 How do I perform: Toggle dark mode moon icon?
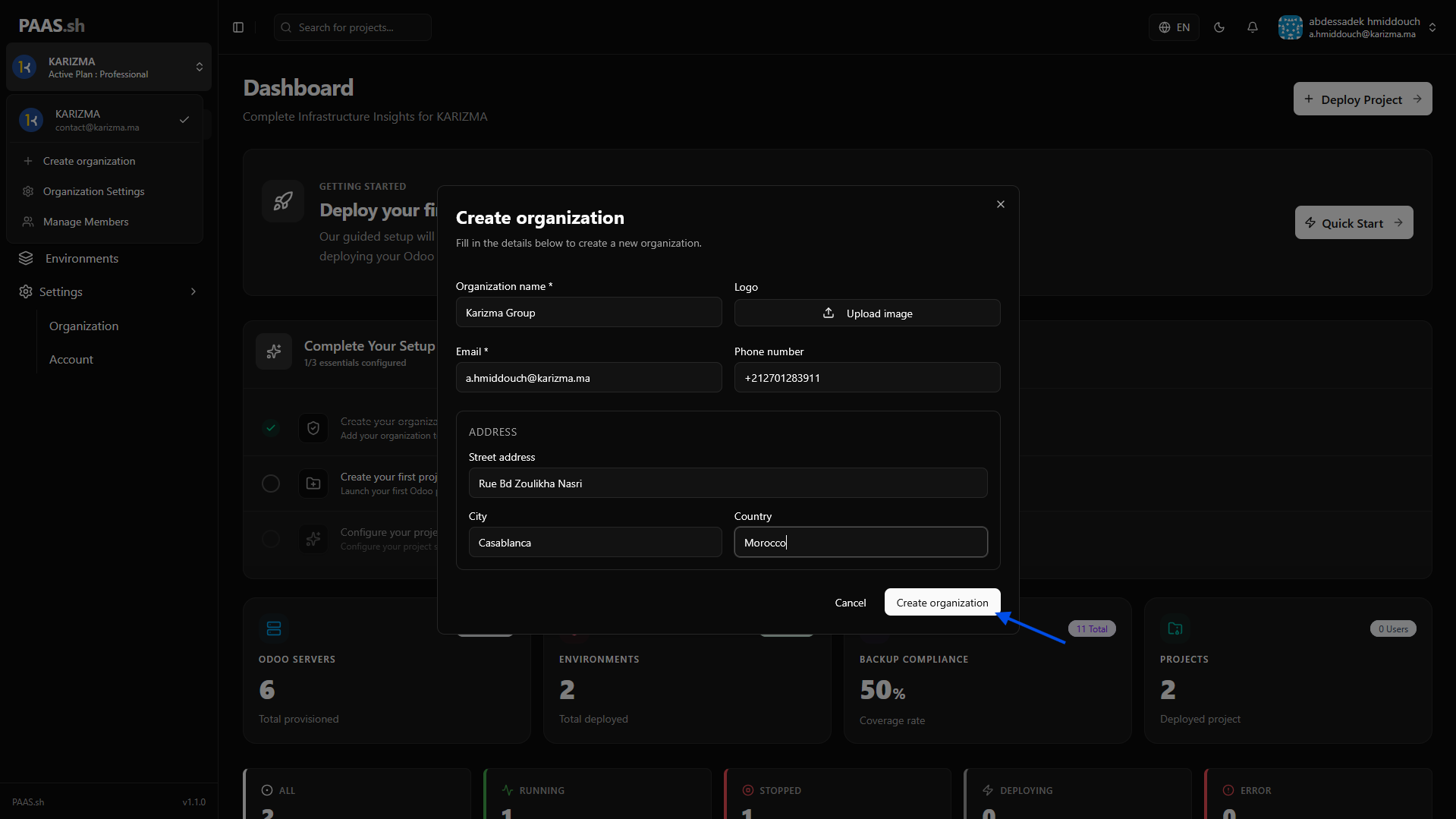point(1219,27)
